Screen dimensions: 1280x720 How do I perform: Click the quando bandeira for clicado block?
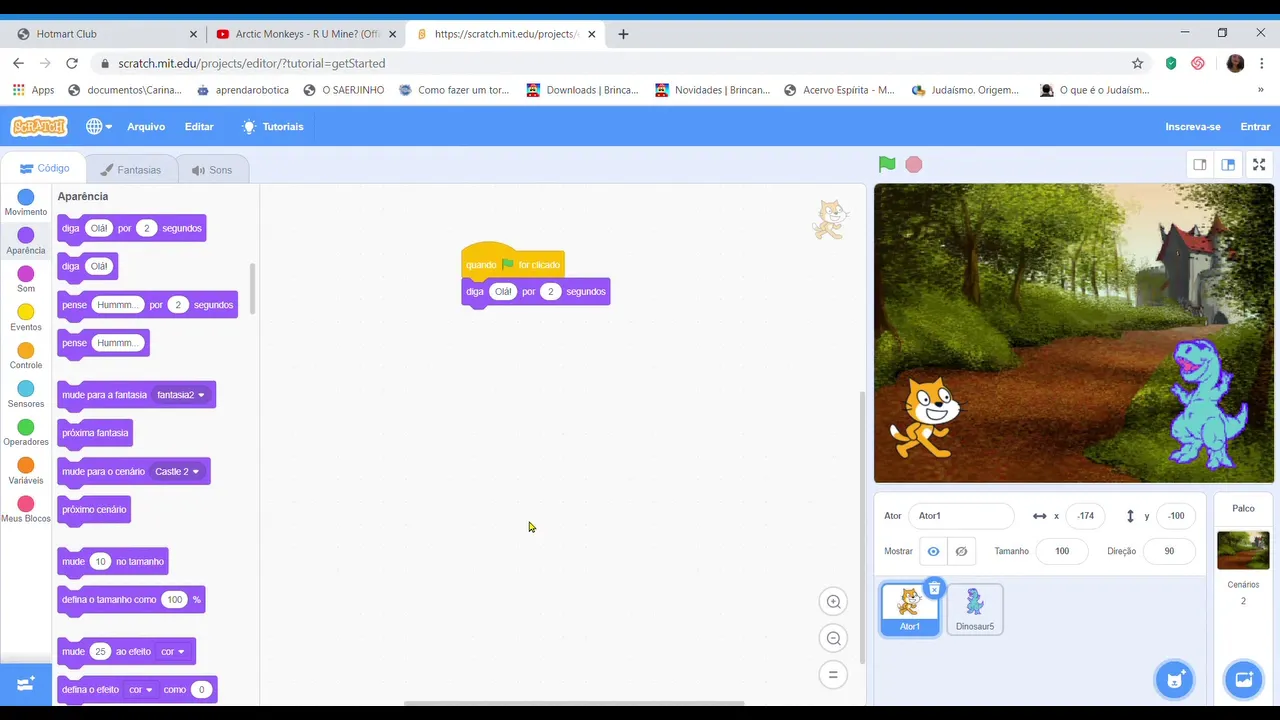[513, 262]
